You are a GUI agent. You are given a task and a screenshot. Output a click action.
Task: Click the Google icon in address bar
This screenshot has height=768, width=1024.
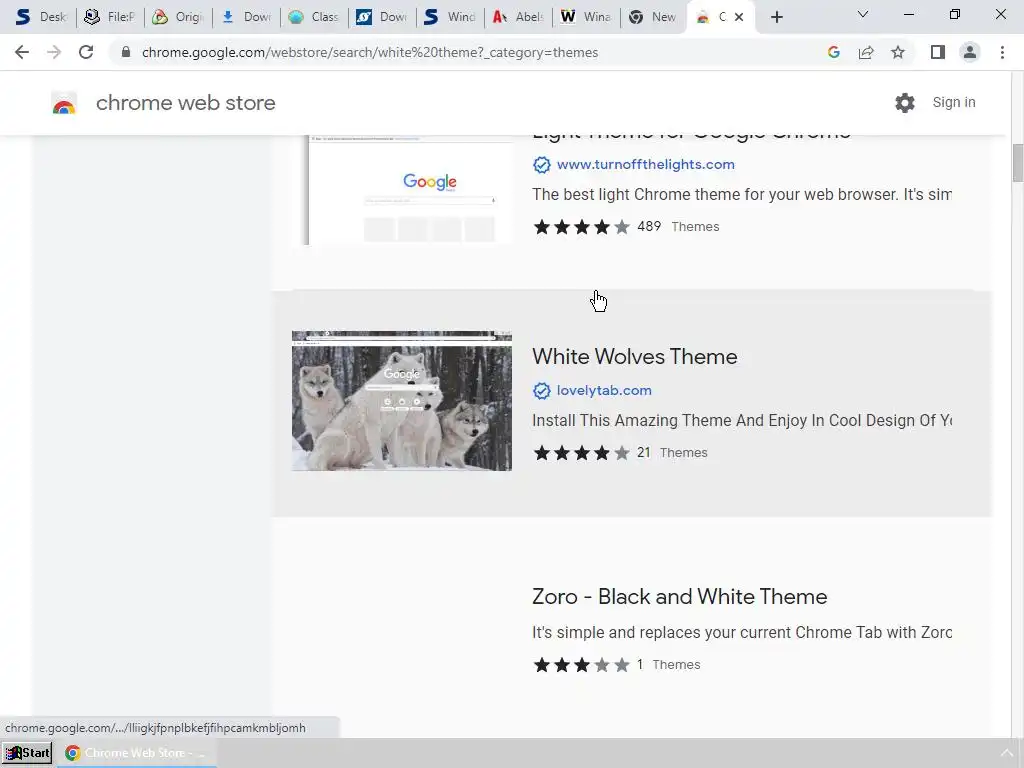(833, 52)
